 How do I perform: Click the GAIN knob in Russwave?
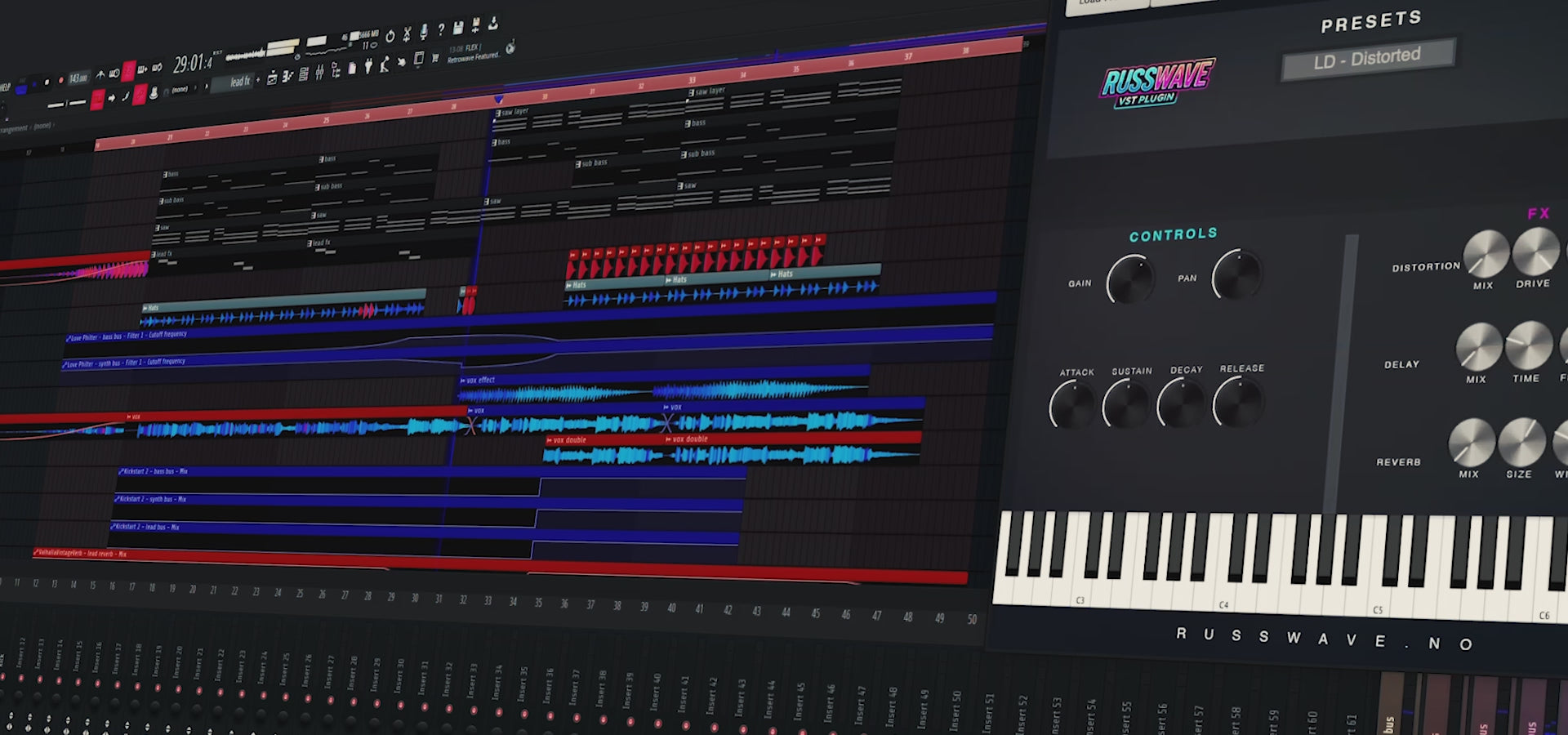(x=1130, y=278)
